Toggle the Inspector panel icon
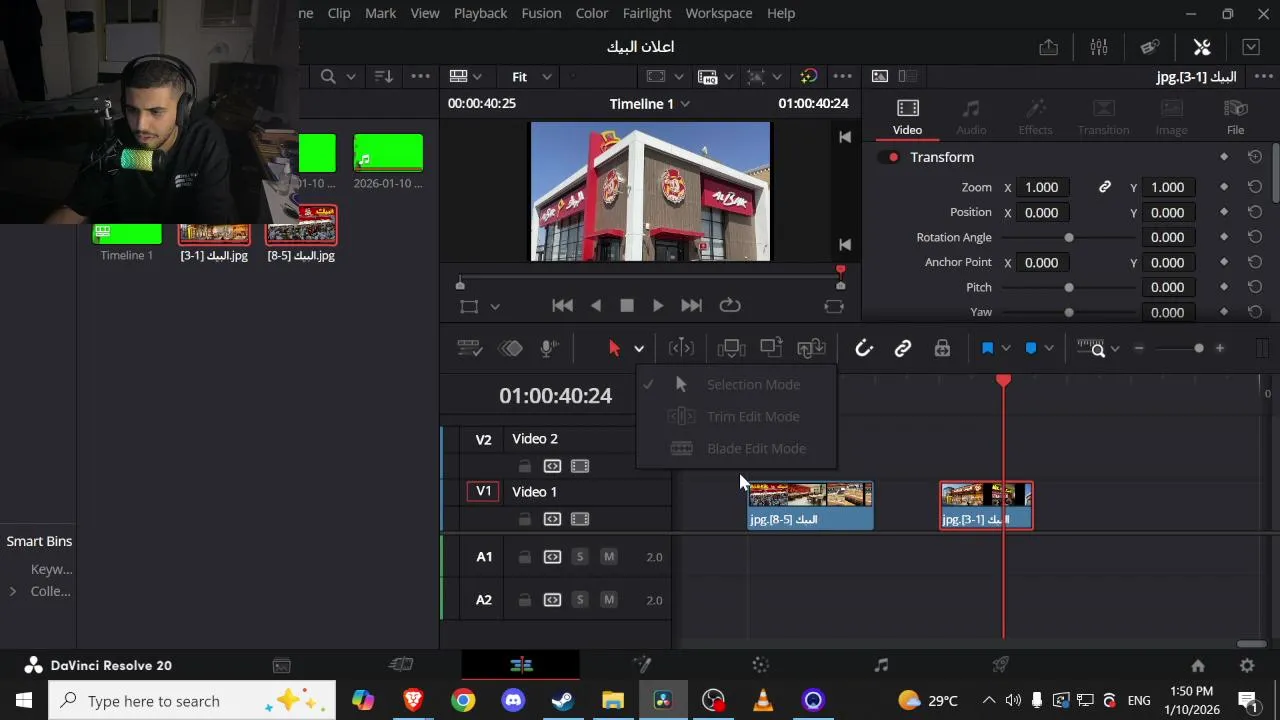This screenshot has height=720, width=1280. click(1202, 47)
